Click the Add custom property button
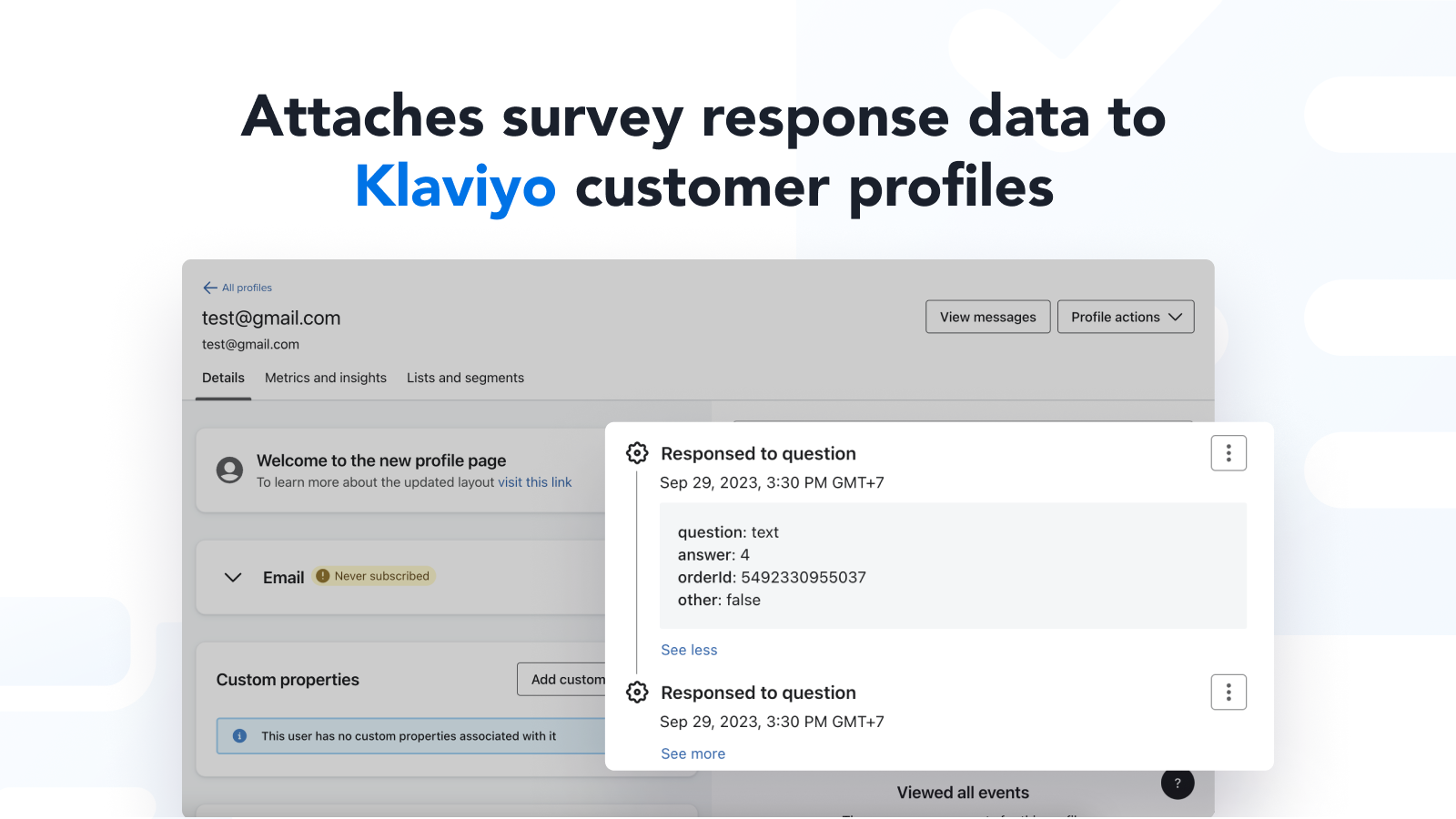Image resolution: width=1456 pixels, height=819 pixels. coord(564,680)
